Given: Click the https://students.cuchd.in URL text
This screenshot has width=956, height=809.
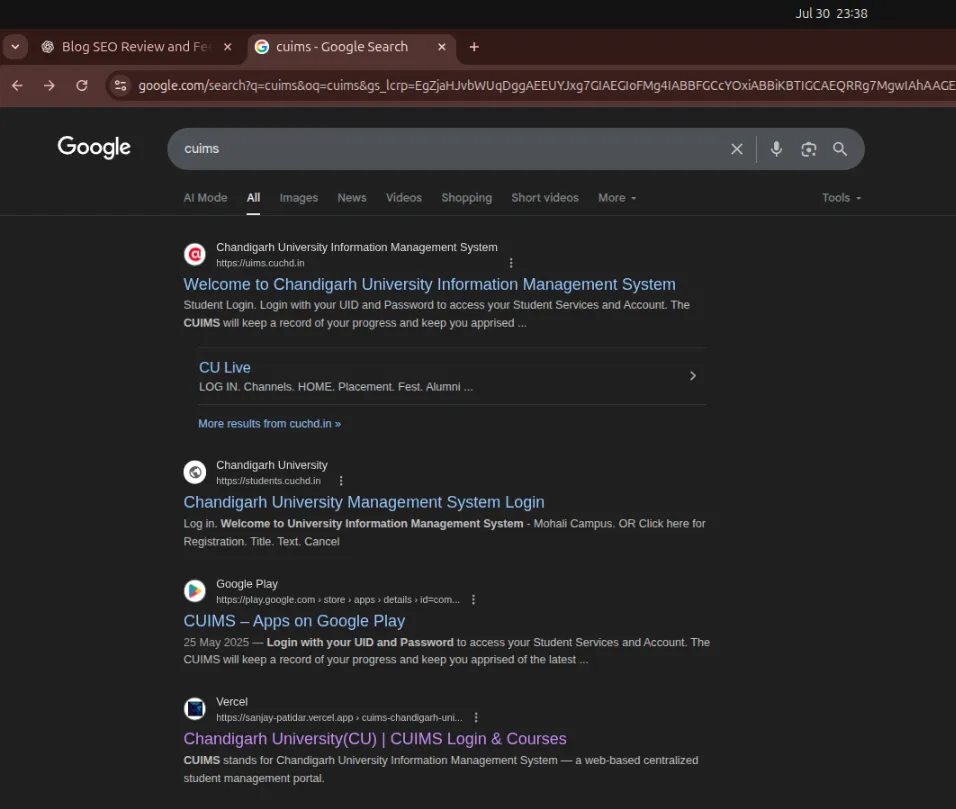Looking at the screenshot, I should tap(268, 480).
